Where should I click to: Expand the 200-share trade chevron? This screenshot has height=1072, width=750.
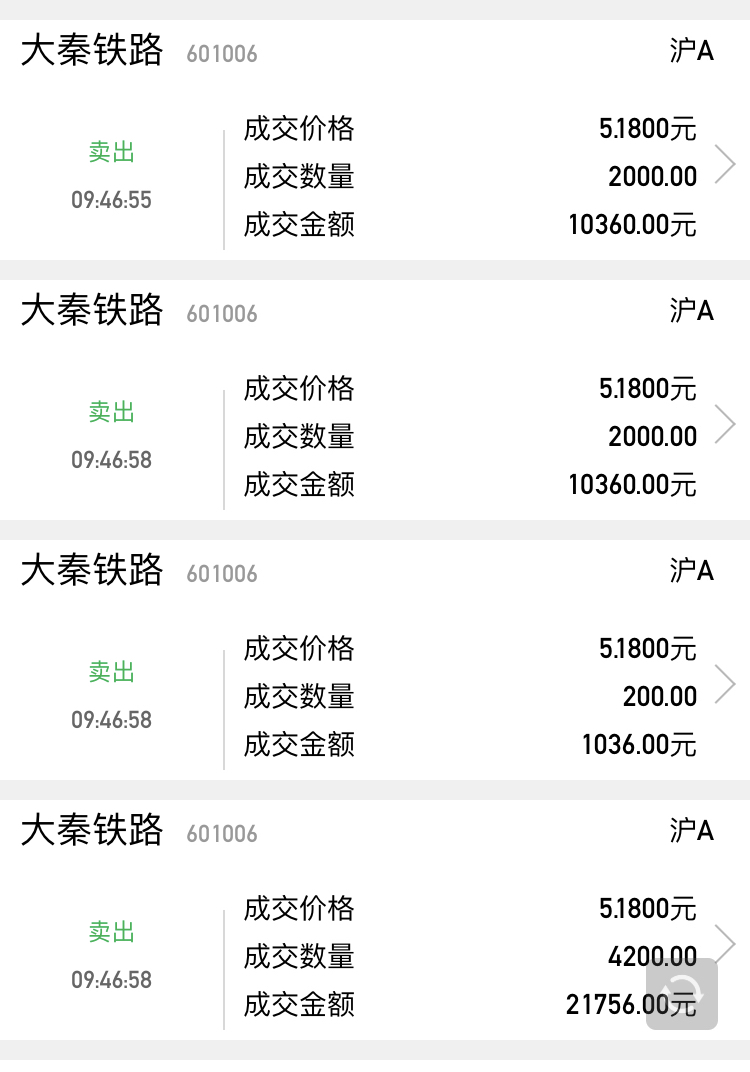point(725,684)
